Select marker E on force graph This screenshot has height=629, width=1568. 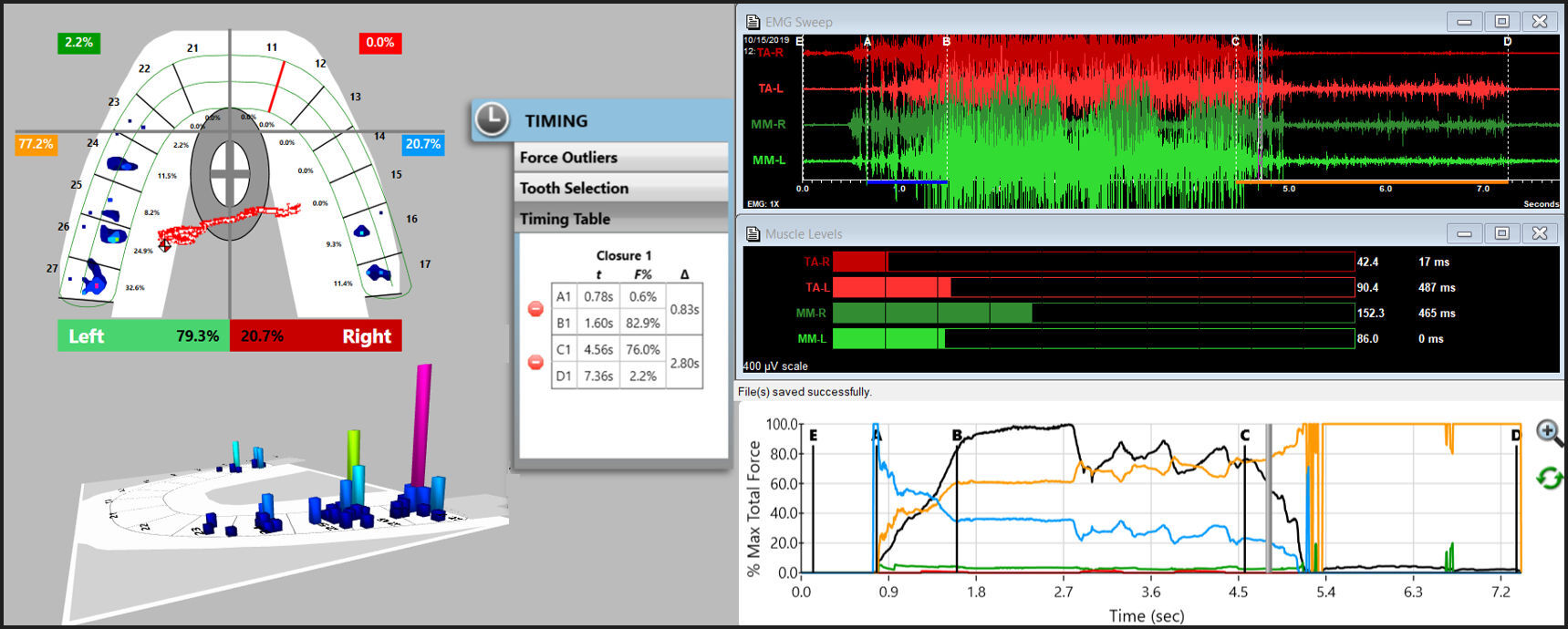[x=813, y=436]
